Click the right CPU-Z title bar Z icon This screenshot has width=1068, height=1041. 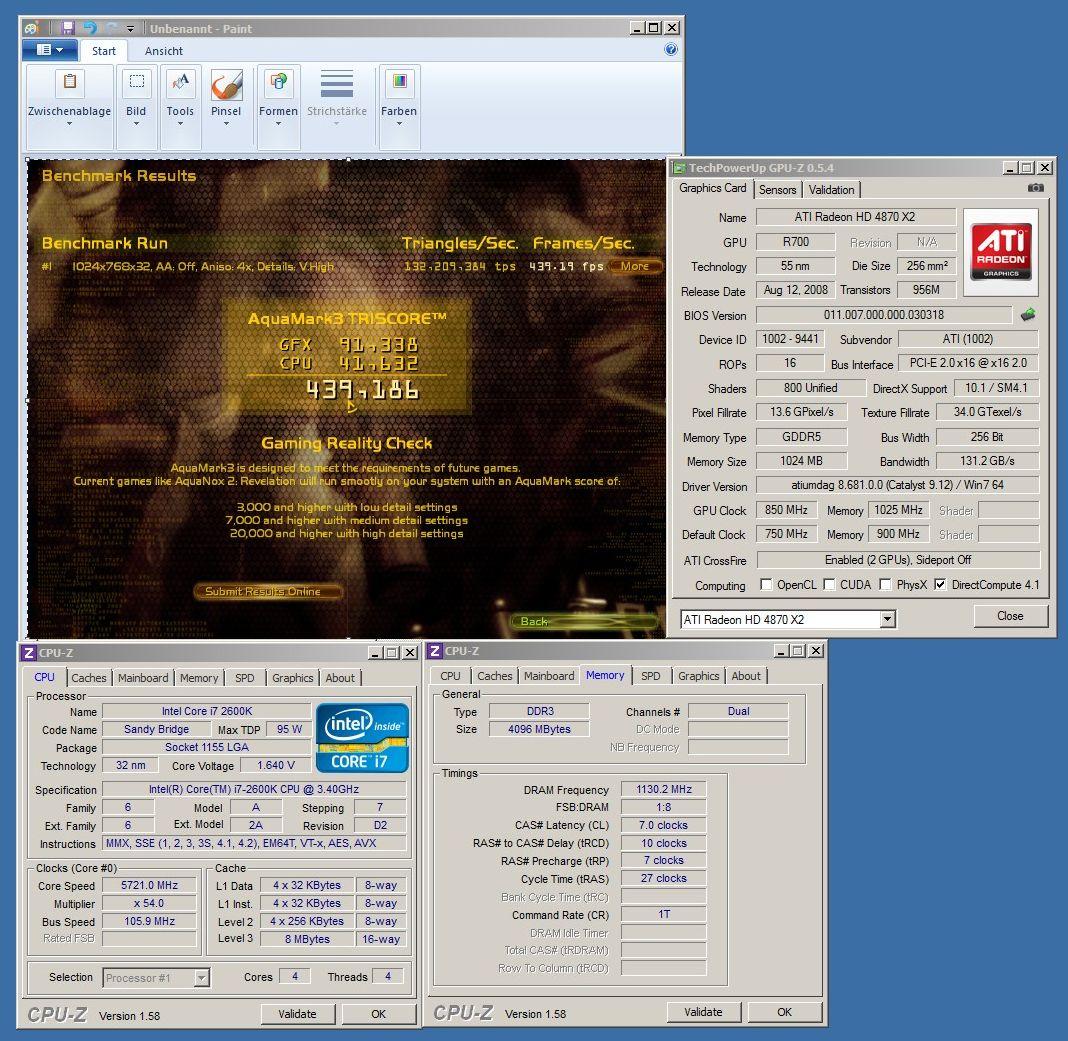click(435, 651)
